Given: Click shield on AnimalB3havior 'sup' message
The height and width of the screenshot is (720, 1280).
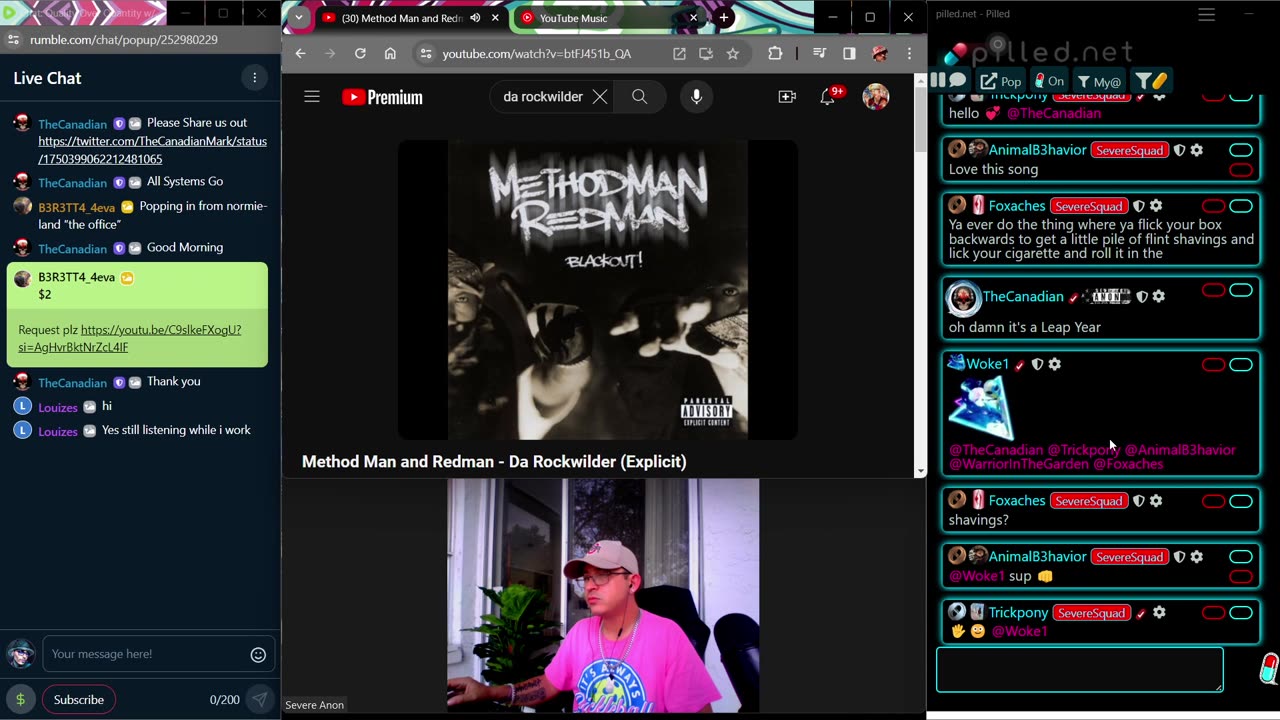Looking at the screenshot, I should [x=1179, y=557].
